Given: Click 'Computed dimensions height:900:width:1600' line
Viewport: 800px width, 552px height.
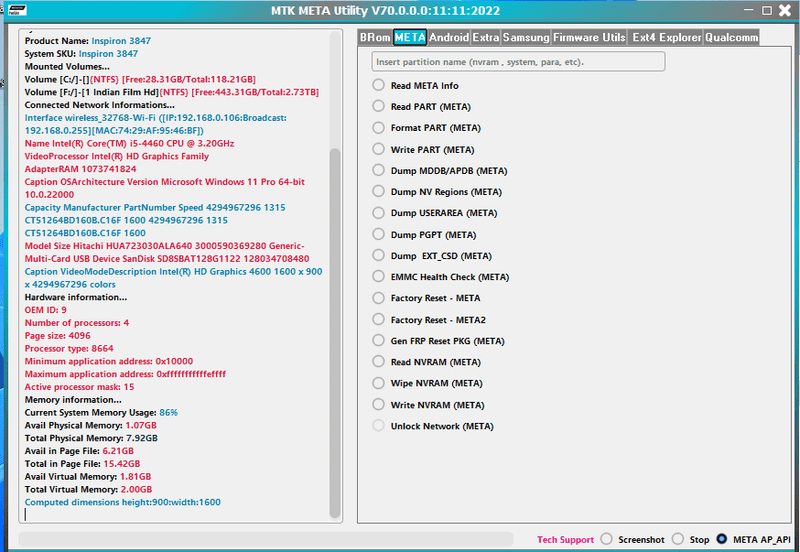Looking at the screenshot, I should click(x=122, y=502).
